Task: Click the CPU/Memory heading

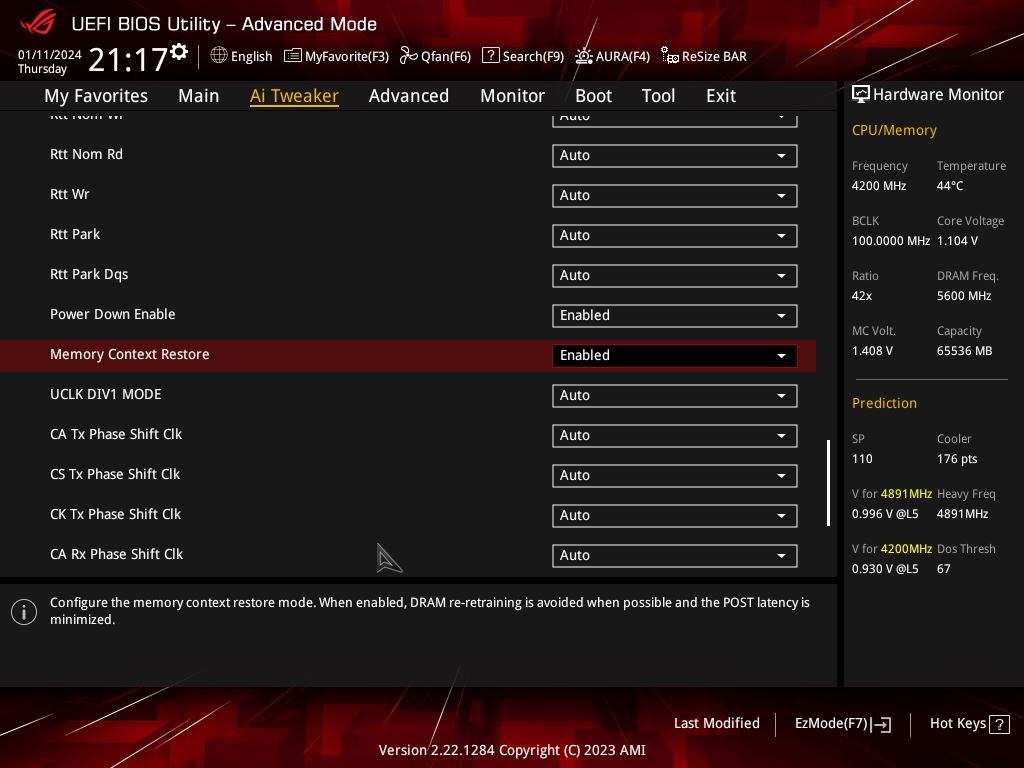Action: 894,130
